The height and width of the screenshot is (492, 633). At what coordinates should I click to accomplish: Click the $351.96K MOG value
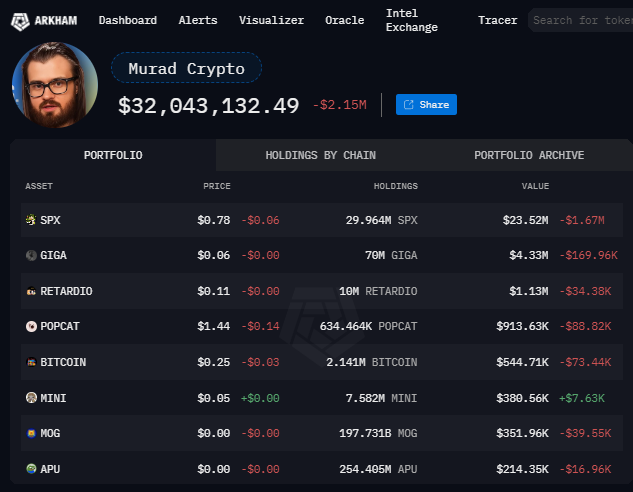click(522, 433)
